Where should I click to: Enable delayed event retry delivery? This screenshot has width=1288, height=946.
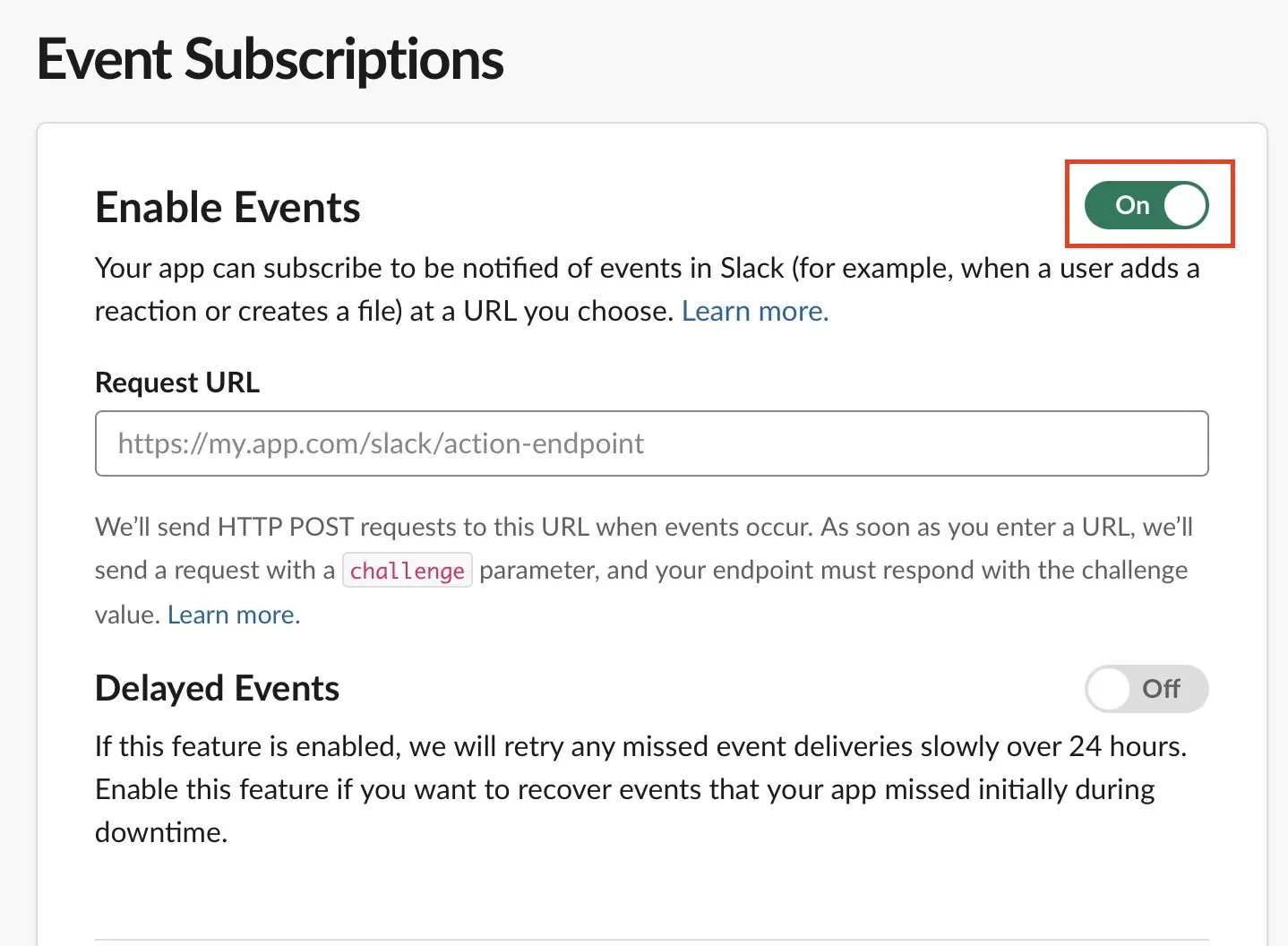[1146, 689]
